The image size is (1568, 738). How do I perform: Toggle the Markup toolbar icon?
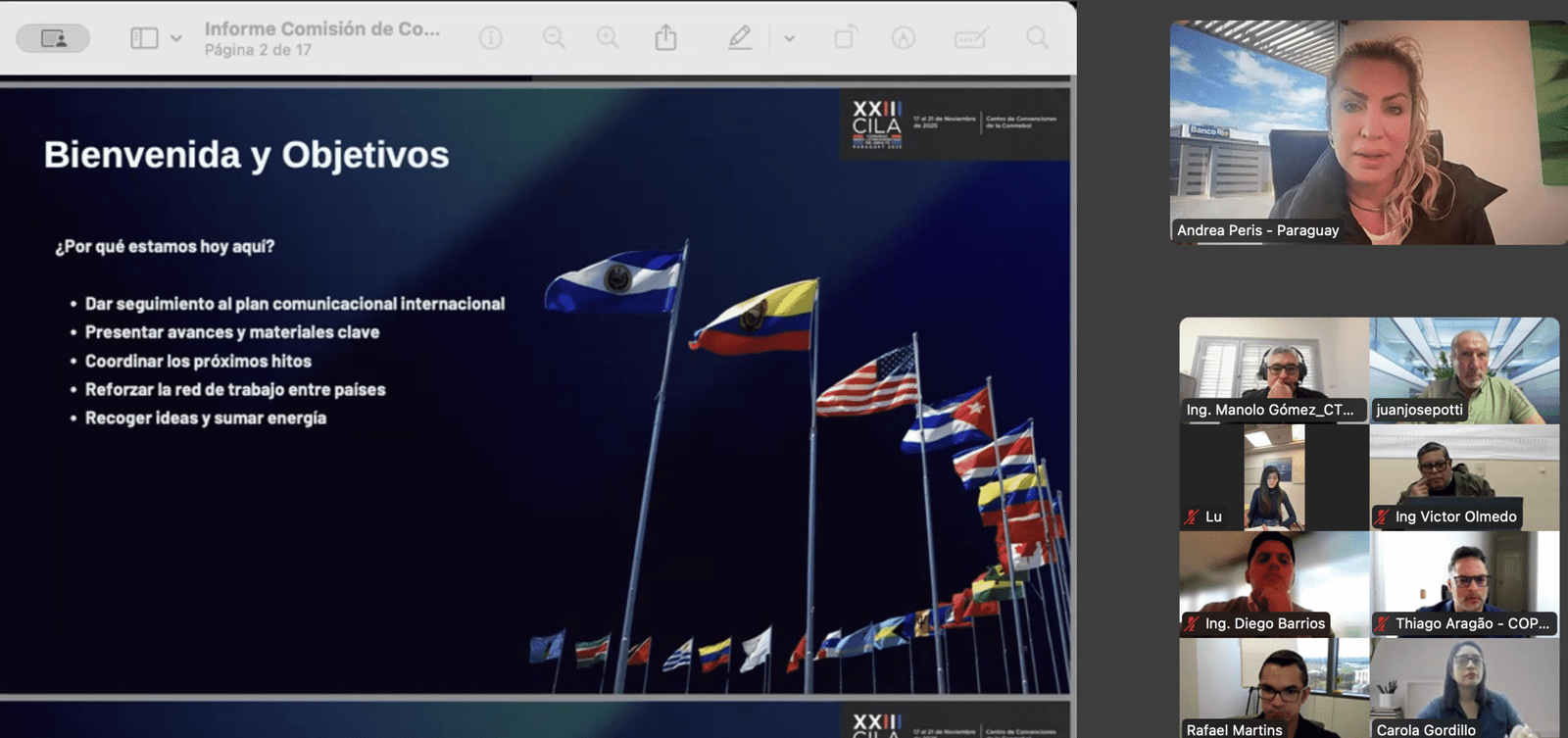coord(903,38)
